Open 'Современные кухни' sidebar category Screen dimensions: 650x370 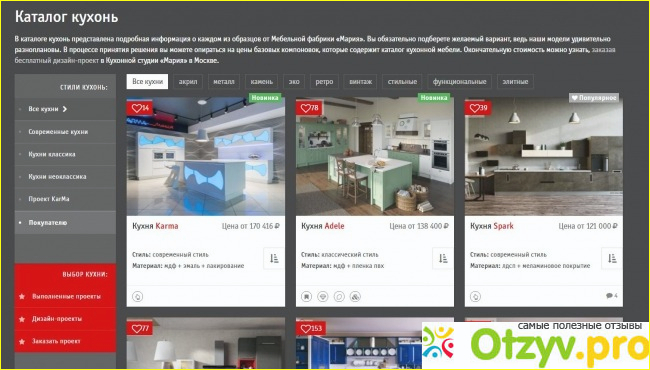pos(58,132)
